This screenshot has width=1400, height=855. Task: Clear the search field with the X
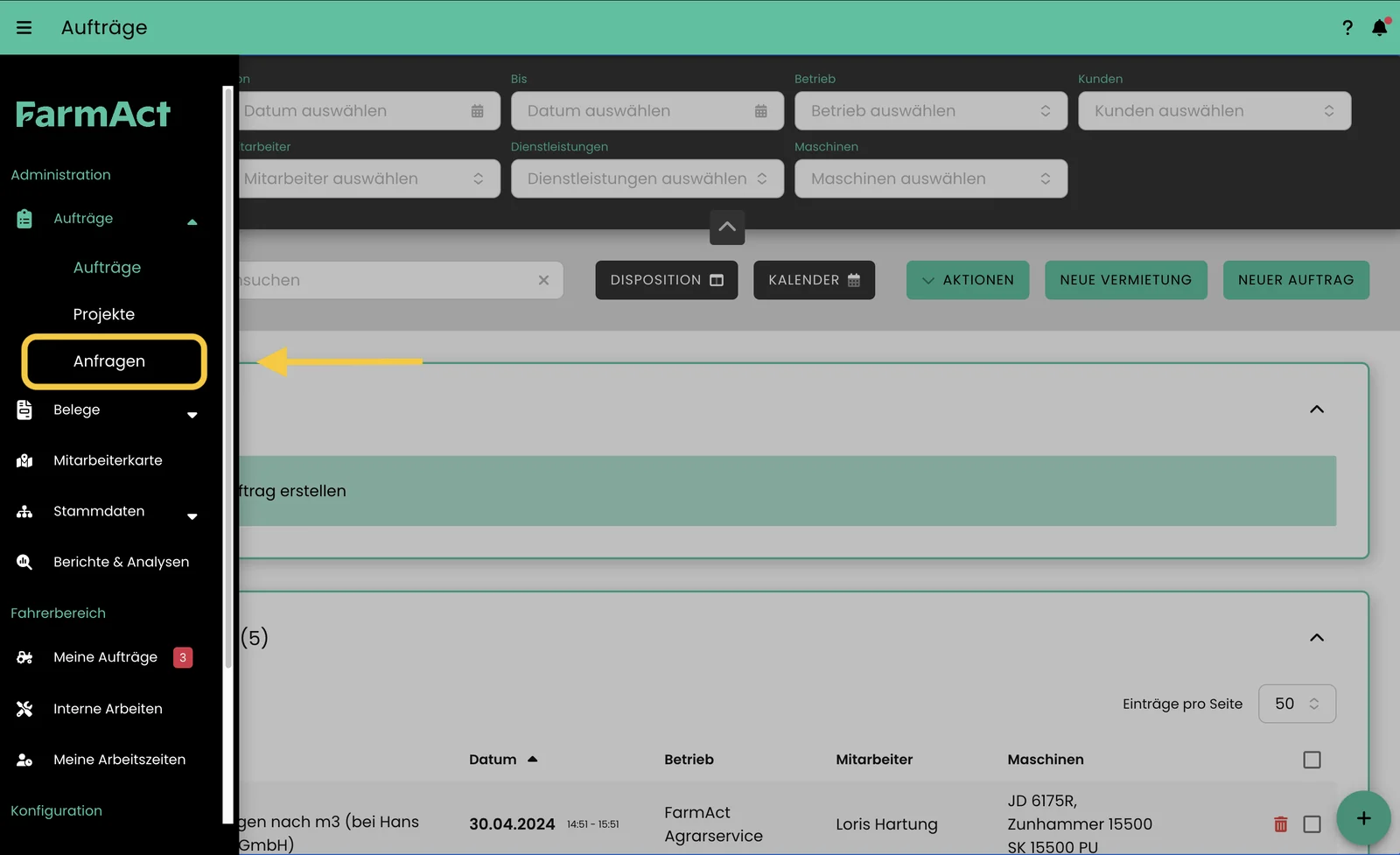click(543, 280)
